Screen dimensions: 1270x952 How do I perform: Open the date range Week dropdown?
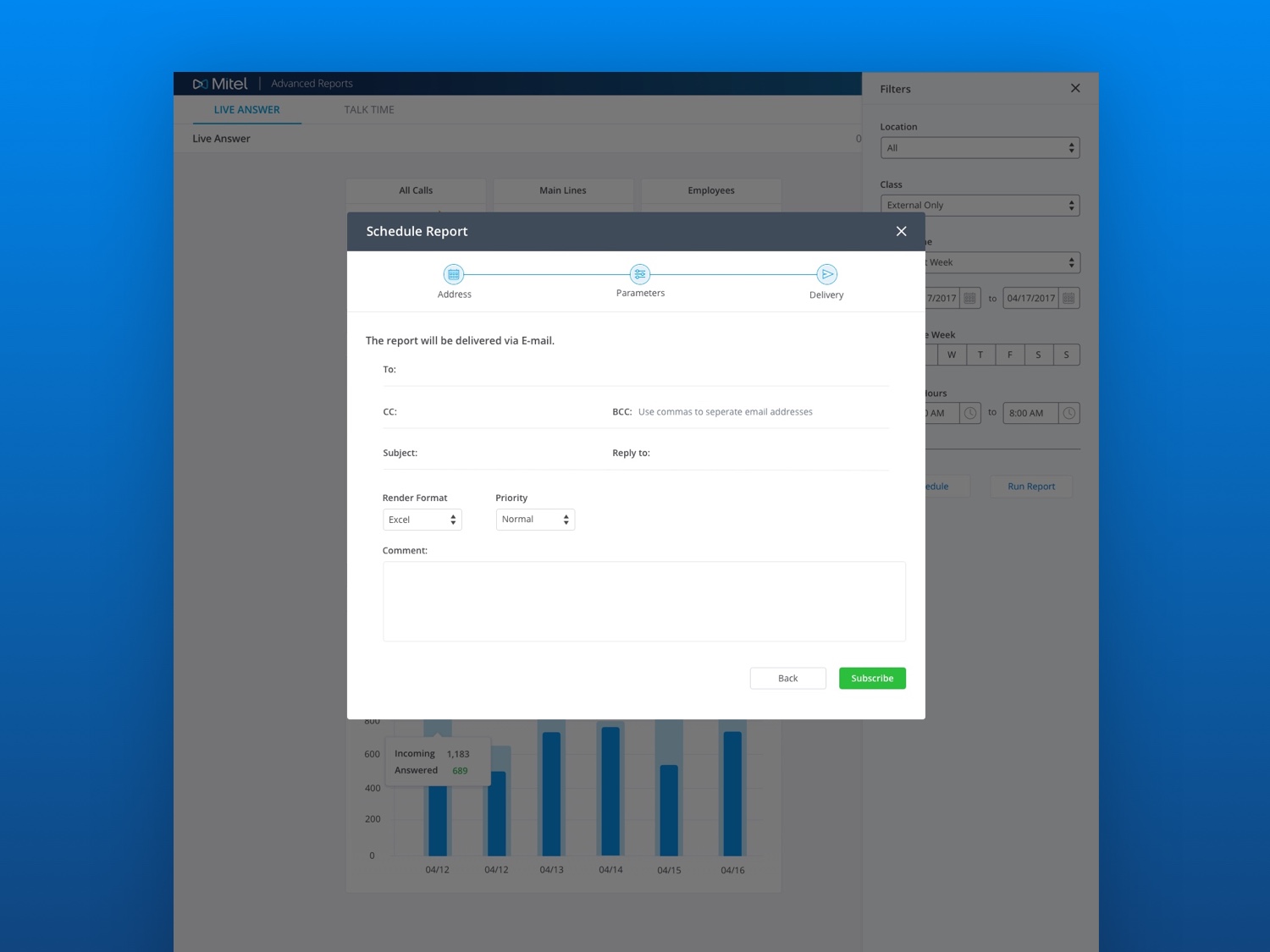click(1002, 262)
